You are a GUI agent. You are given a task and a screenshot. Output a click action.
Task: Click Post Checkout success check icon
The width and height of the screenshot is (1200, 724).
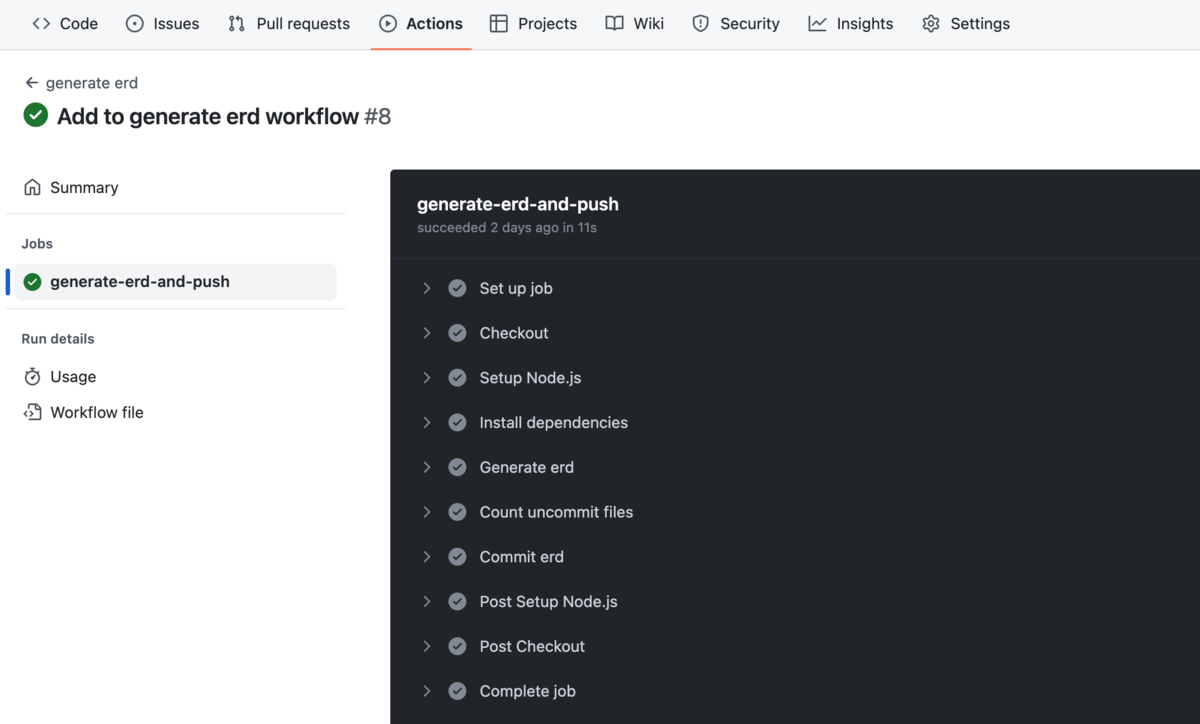tap(457, 646)
